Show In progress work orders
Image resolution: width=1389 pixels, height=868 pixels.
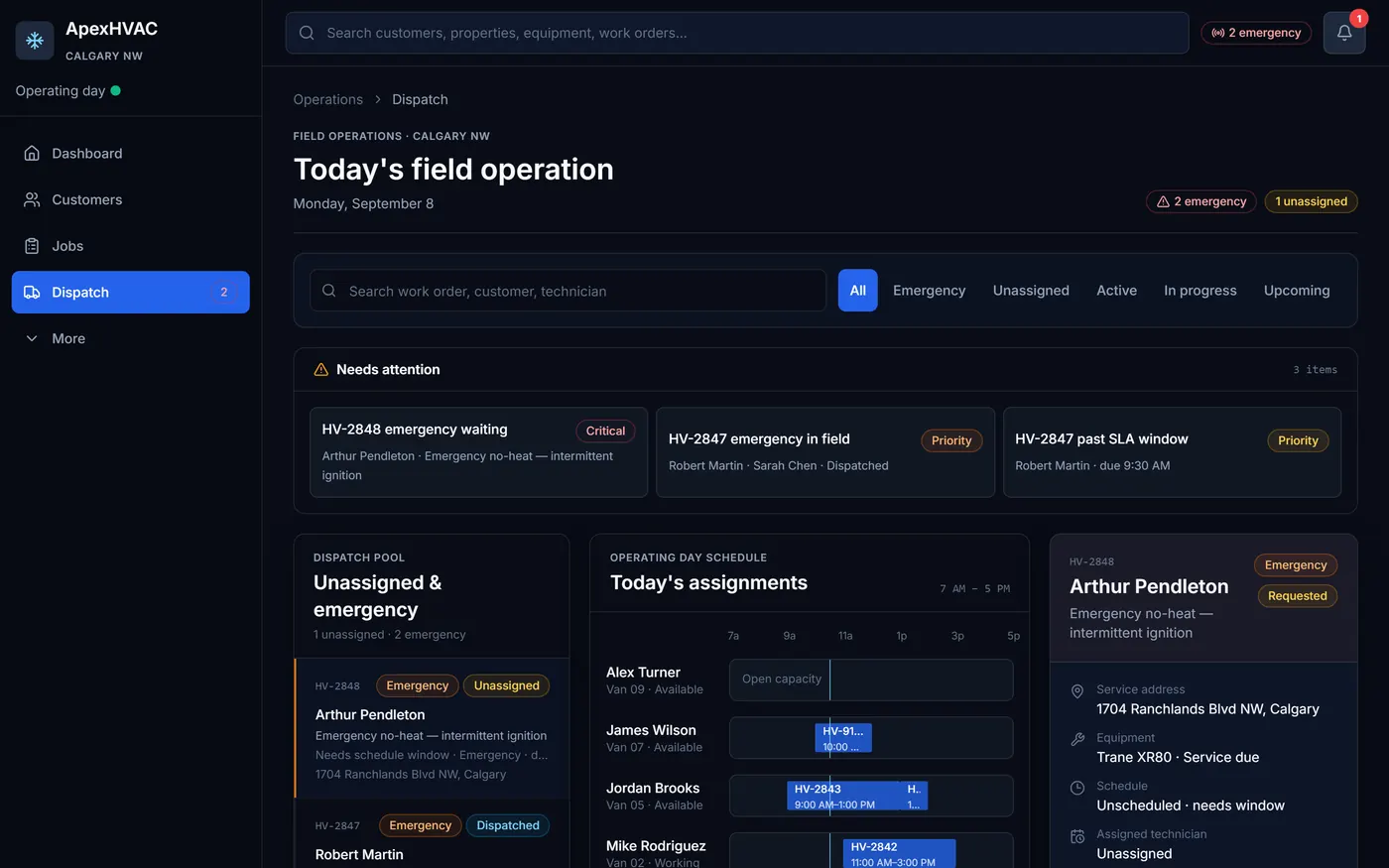1200,291
